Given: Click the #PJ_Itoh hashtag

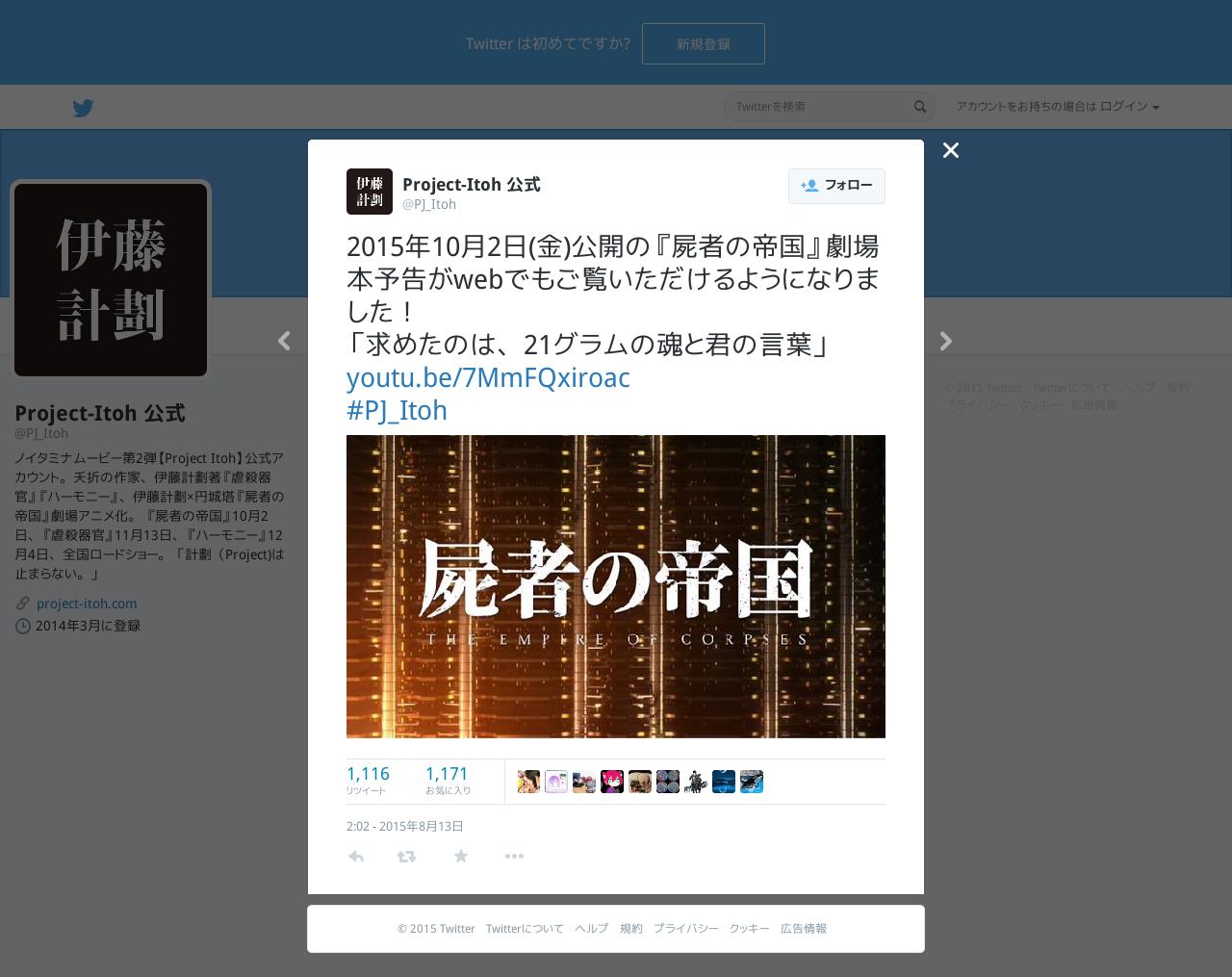Looking at the screenshot, I should [397, 410].
